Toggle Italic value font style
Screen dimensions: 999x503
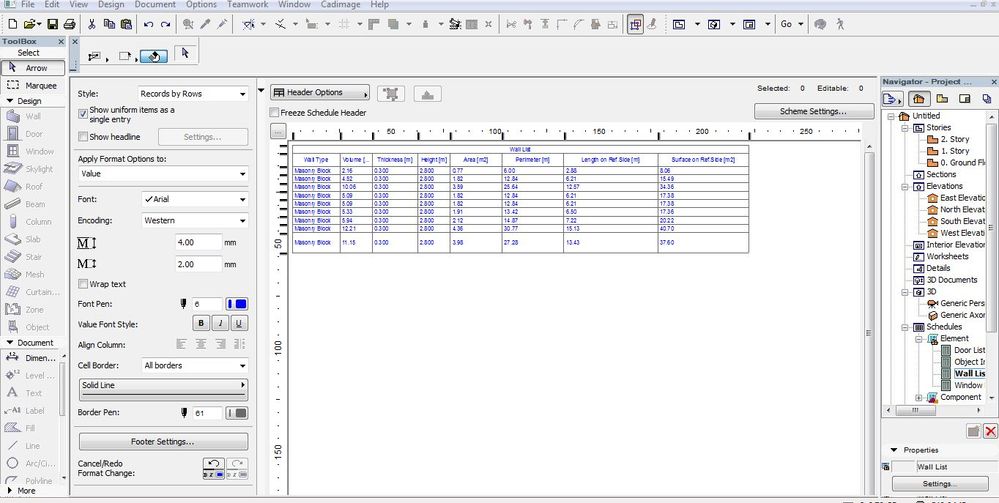pos(220,324)
